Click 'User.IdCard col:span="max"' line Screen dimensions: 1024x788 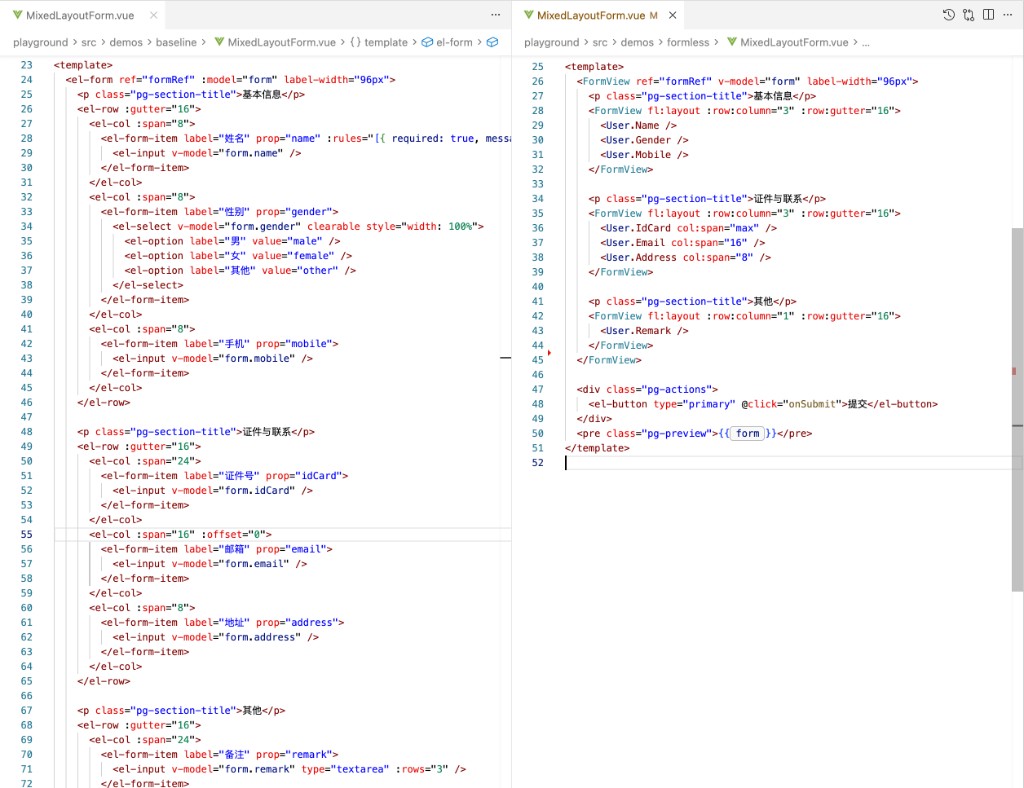688,228
